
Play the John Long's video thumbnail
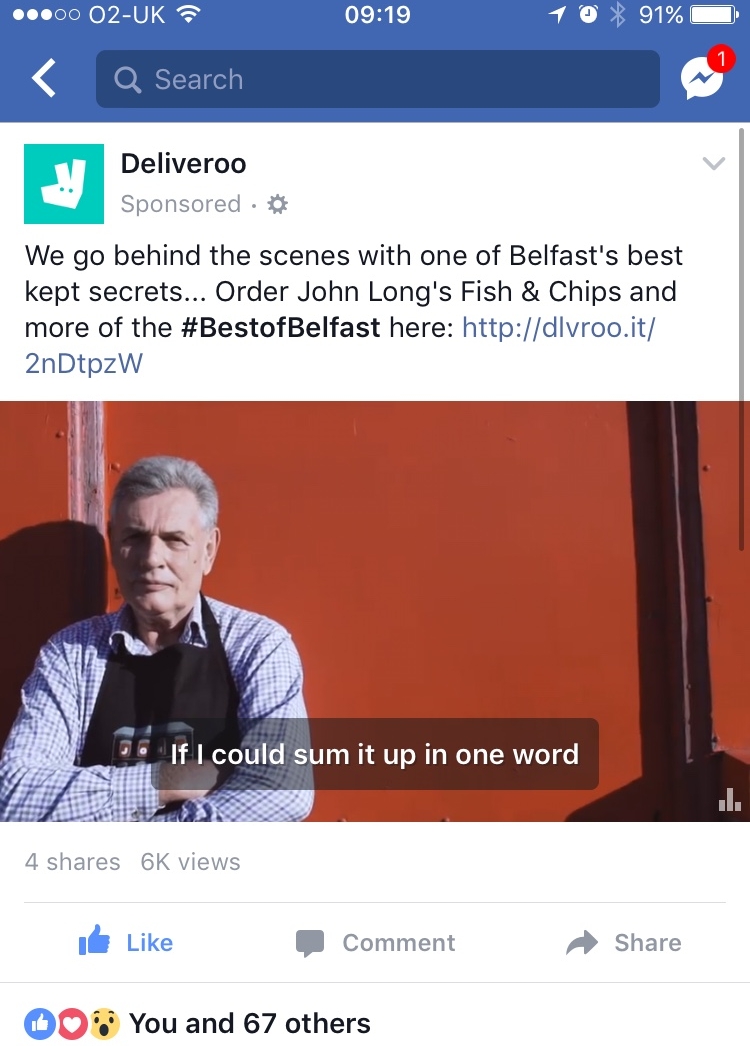pos(375,611)
